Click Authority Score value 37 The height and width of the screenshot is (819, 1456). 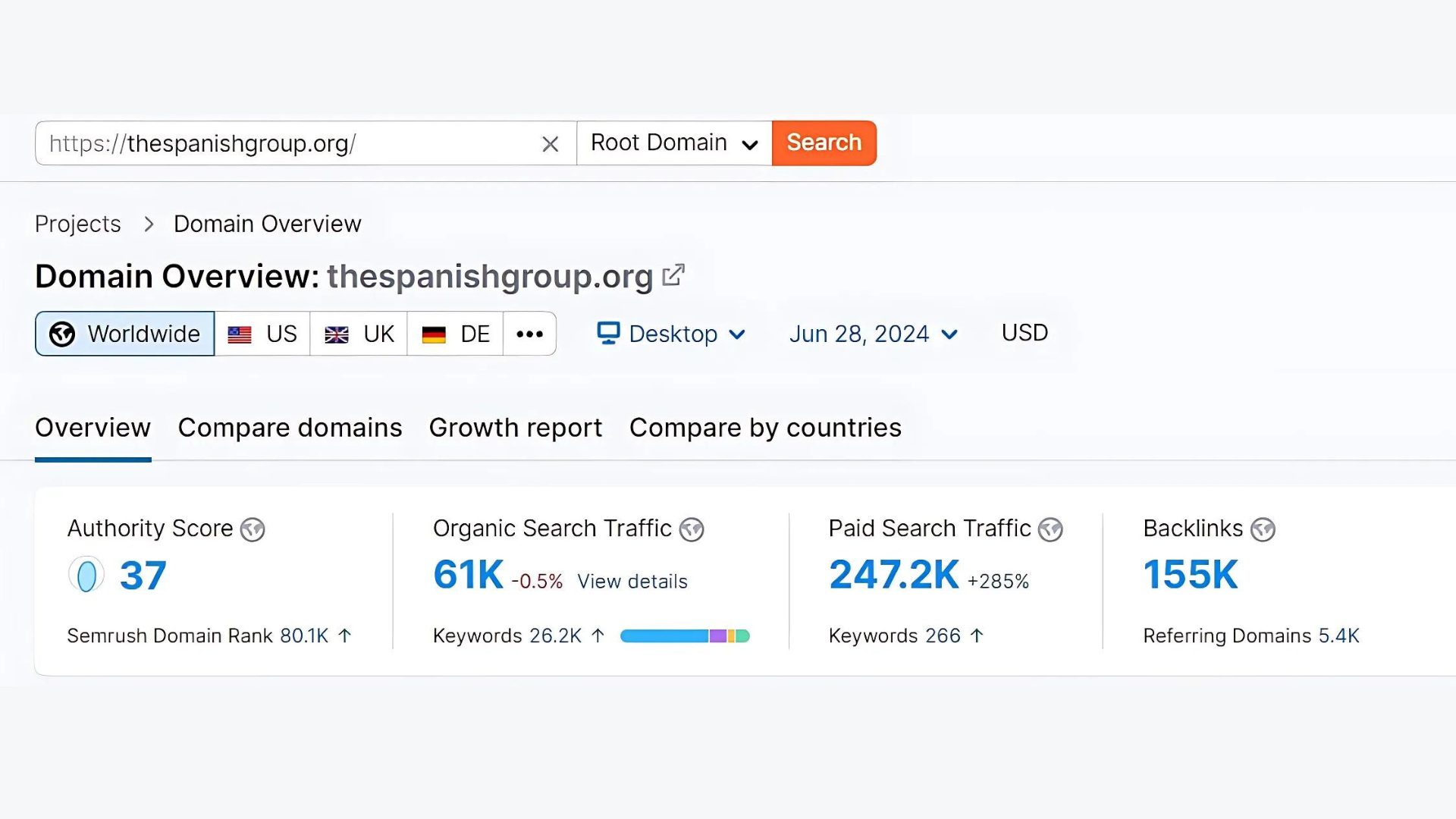point(143,576)
